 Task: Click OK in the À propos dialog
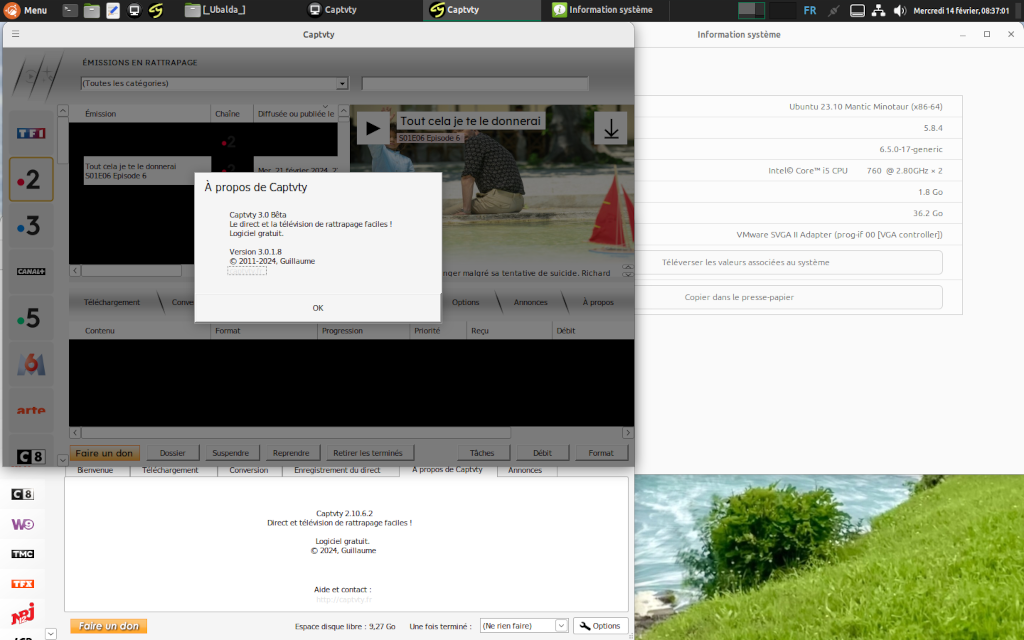[317, 307]
